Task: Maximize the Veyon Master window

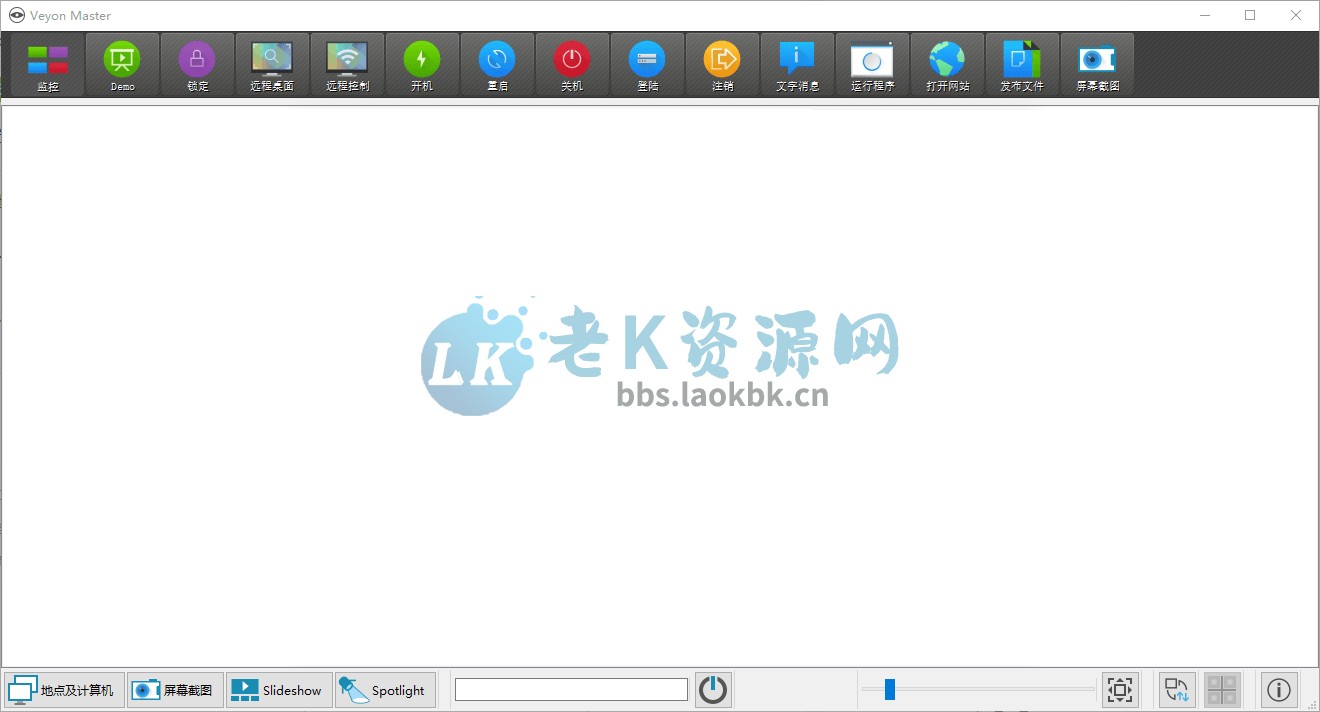Action: point(1250,15)
